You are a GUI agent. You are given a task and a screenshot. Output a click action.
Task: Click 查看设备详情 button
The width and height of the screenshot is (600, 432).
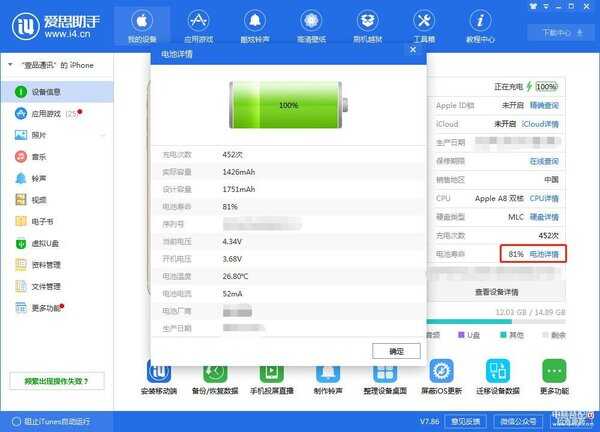pos(497,292)
